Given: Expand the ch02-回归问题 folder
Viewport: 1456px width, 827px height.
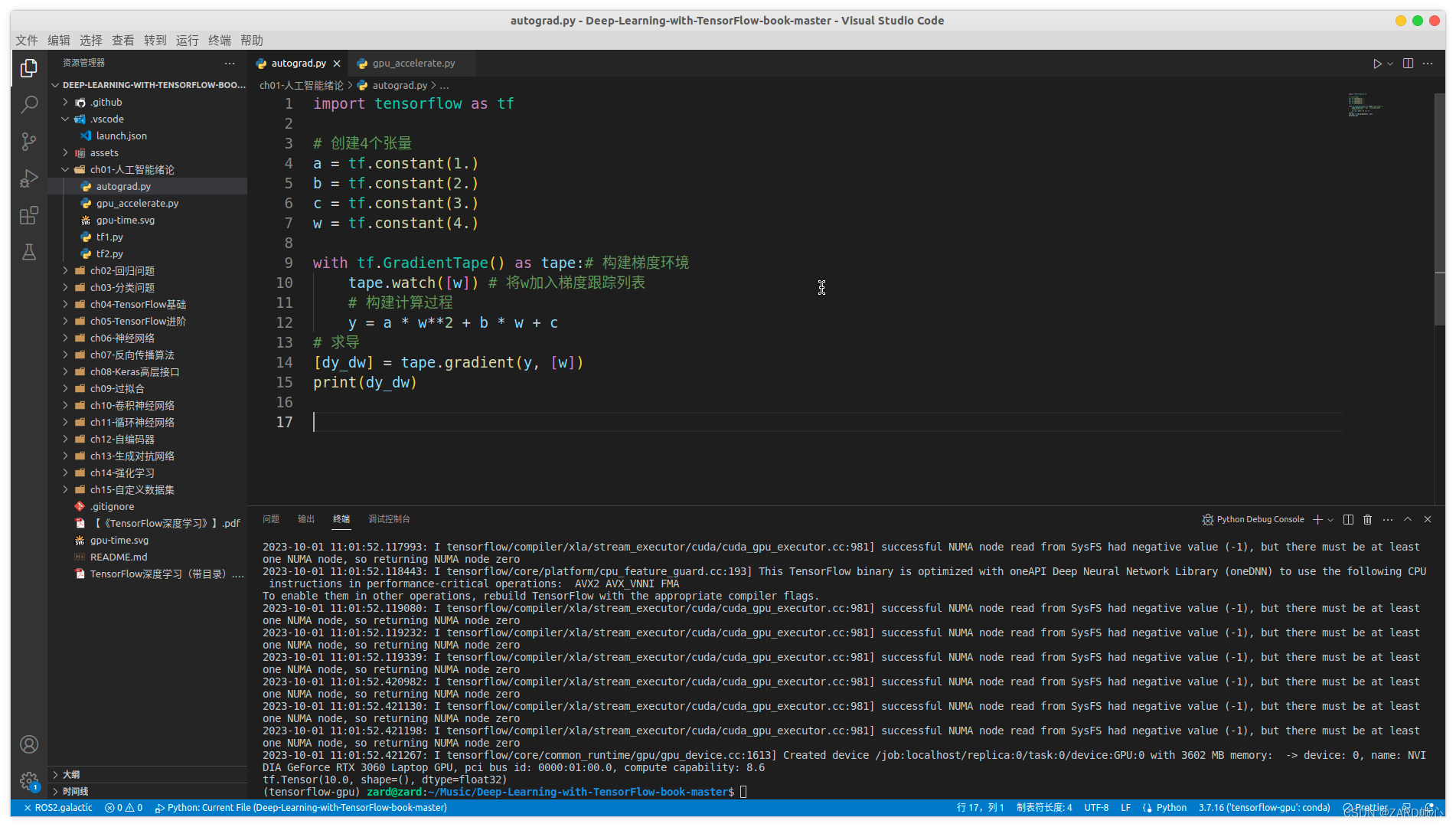Looking at the screenshot, I should [x=147, y=271].
